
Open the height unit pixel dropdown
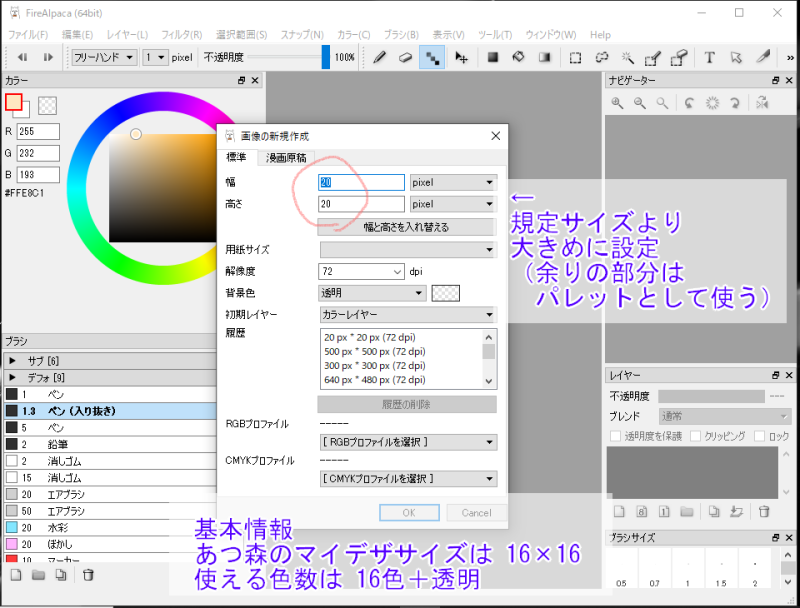453,204
